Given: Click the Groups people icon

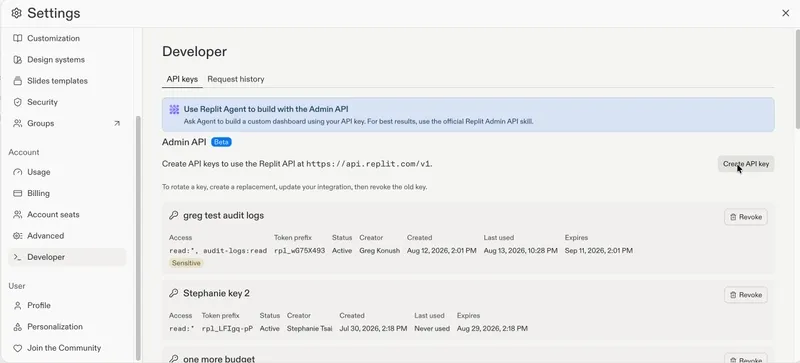Looking at the screenshot, I should [18, 124].
